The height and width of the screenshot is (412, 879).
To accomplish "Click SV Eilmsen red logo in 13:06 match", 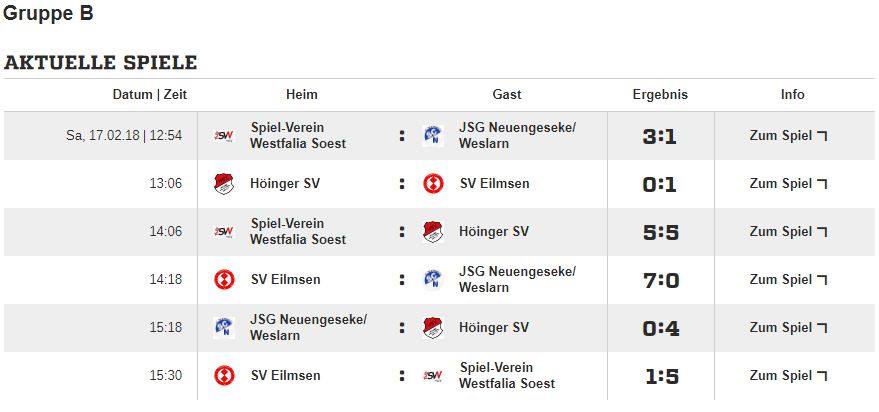I will (433, 184).
